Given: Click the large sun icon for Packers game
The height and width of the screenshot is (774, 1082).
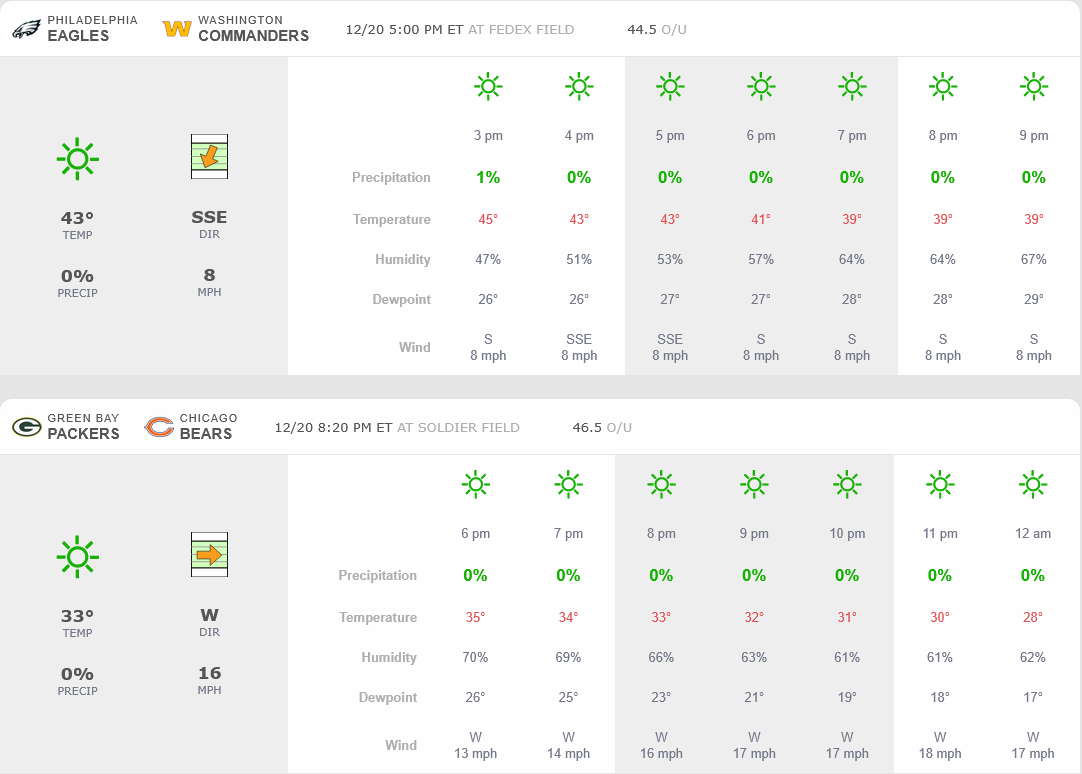Looking at the screenshot, I should coord(77,556).
